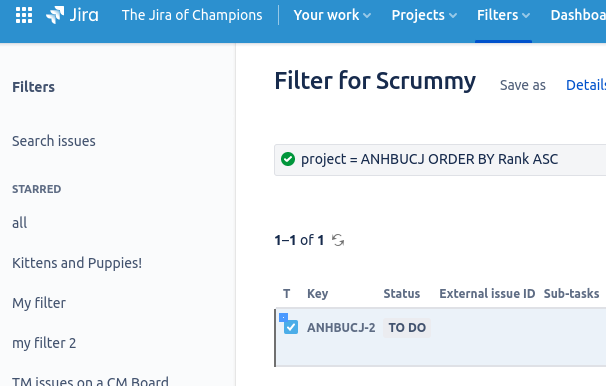Open issue key ANHBUCJ-2

coord(341,328)
